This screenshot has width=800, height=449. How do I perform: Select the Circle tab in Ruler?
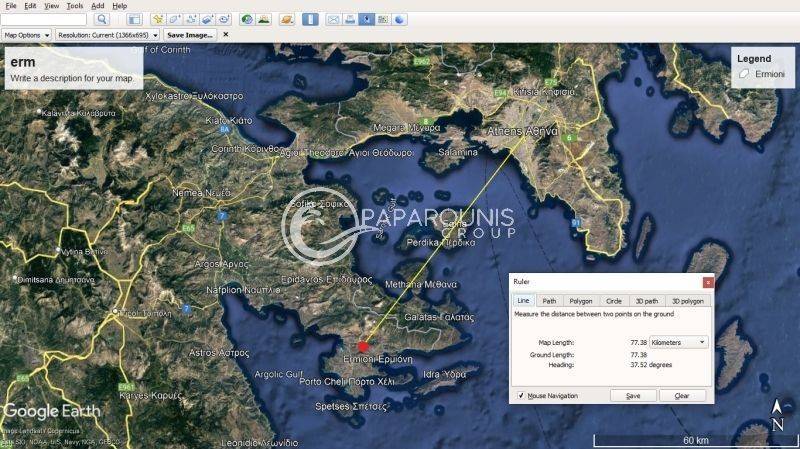pyautogui.click(x=613, y=301)
